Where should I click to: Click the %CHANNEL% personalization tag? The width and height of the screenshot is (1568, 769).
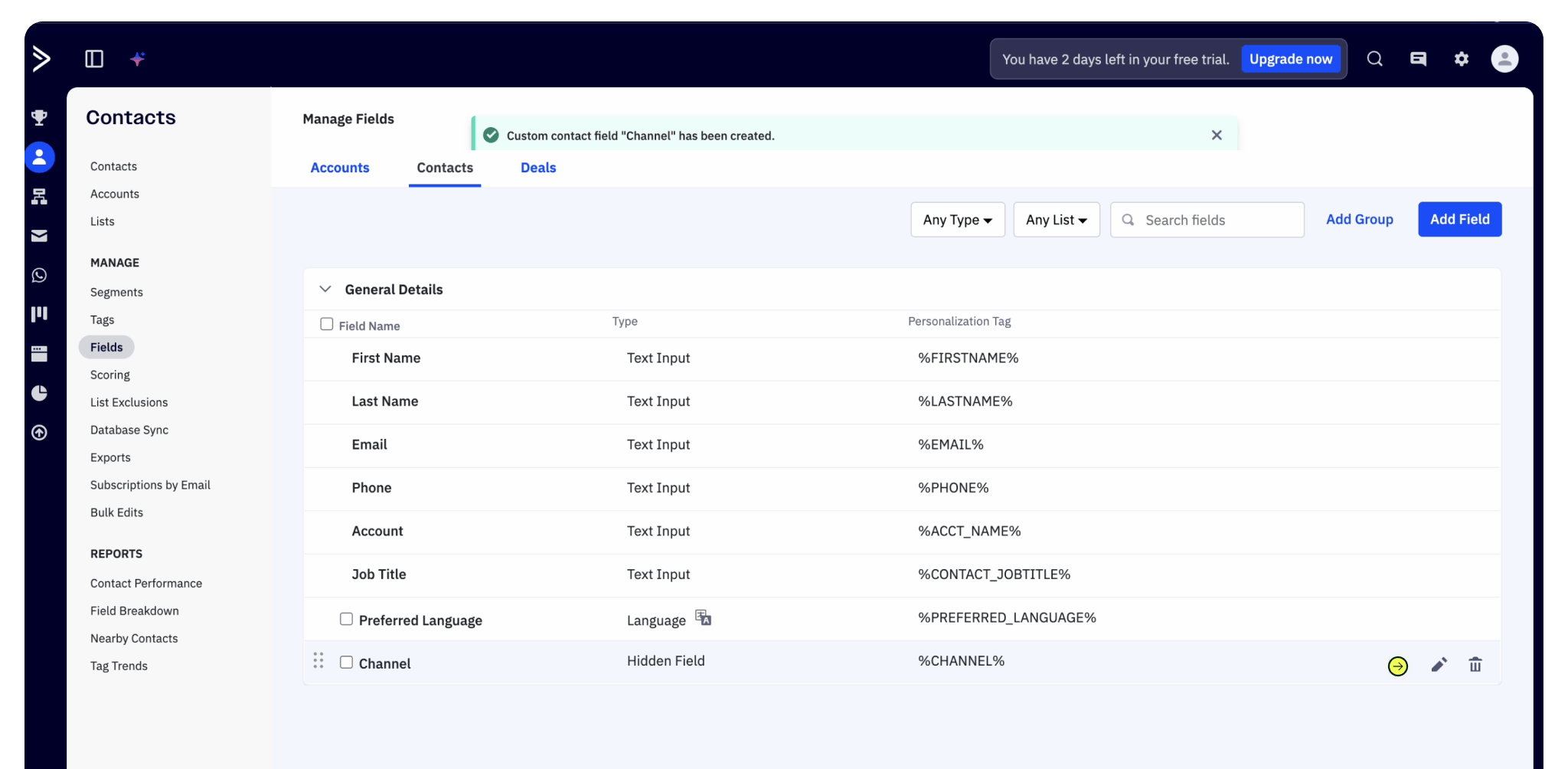point(961,660)
